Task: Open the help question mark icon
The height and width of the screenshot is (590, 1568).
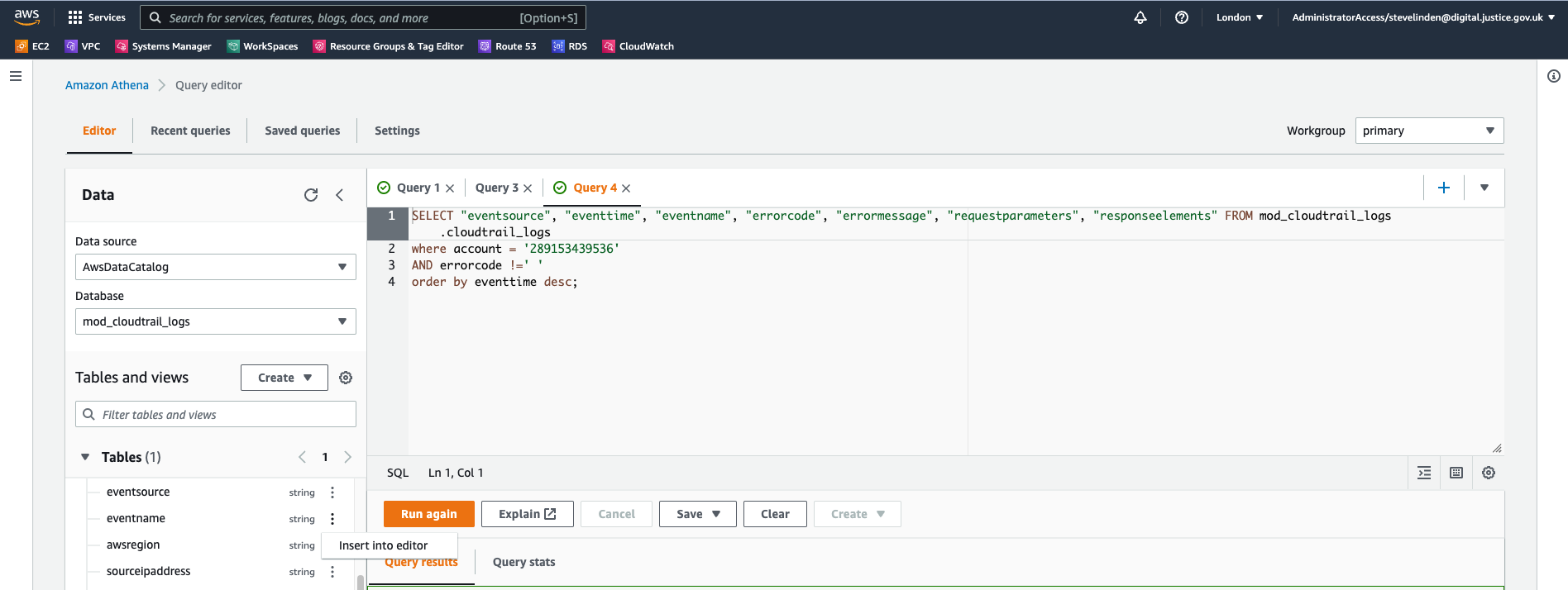Action: [x=1182, y=17]
